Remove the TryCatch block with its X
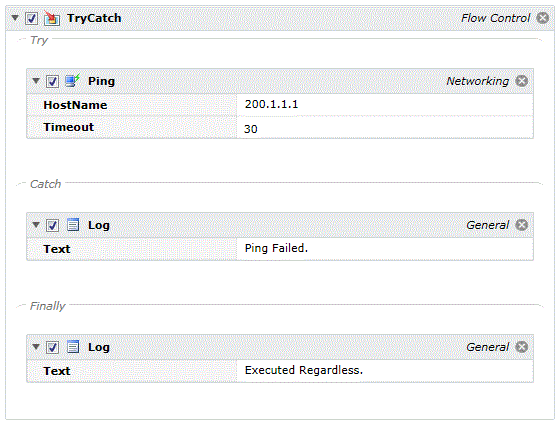Screen dimensions: 558x424 point(542,18)
